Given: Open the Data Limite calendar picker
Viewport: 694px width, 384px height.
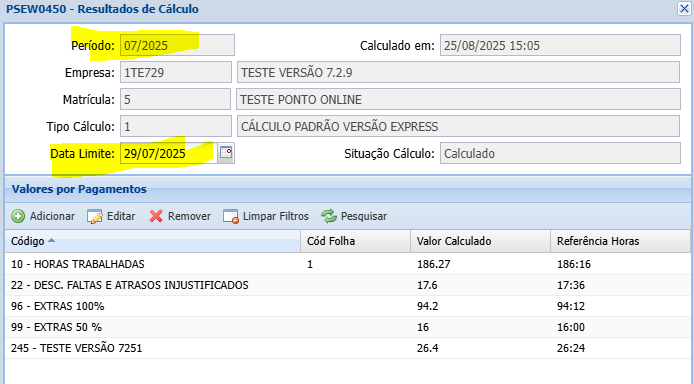Looking at the screenshot, I should tap(226, 153).
